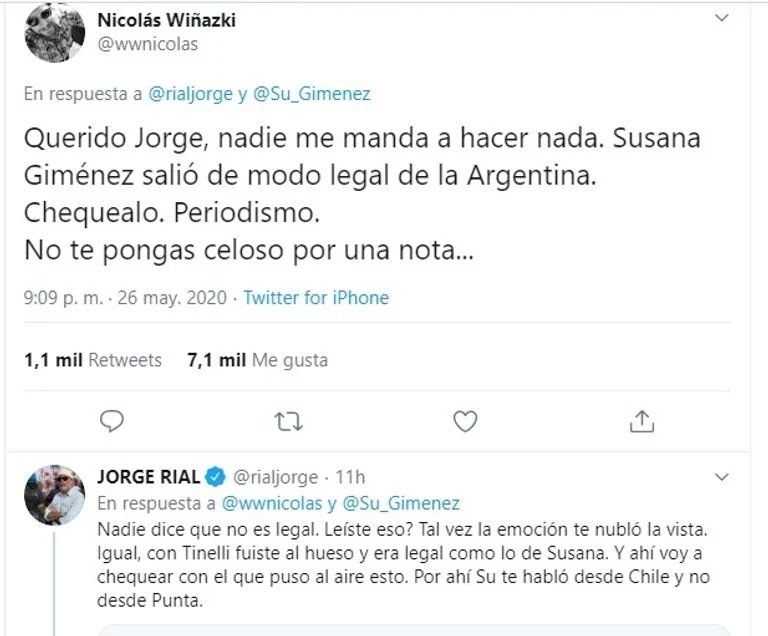Share the tweet via share icon

[641, 421]
